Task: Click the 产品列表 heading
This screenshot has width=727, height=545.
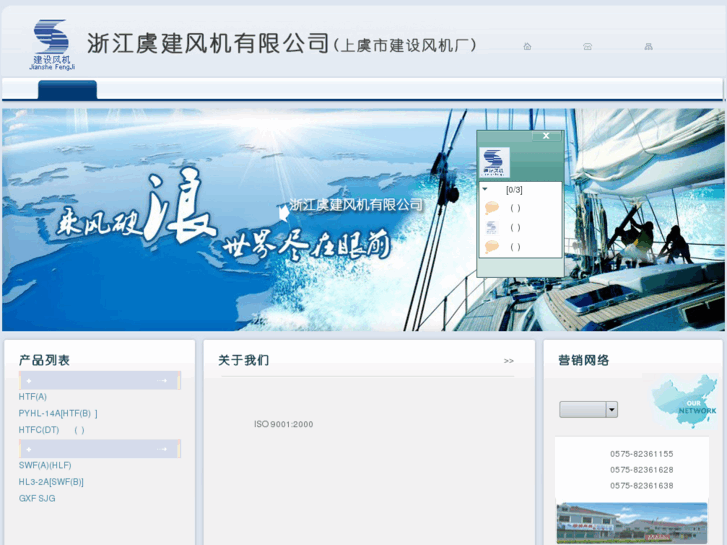Action: point(44,360)
